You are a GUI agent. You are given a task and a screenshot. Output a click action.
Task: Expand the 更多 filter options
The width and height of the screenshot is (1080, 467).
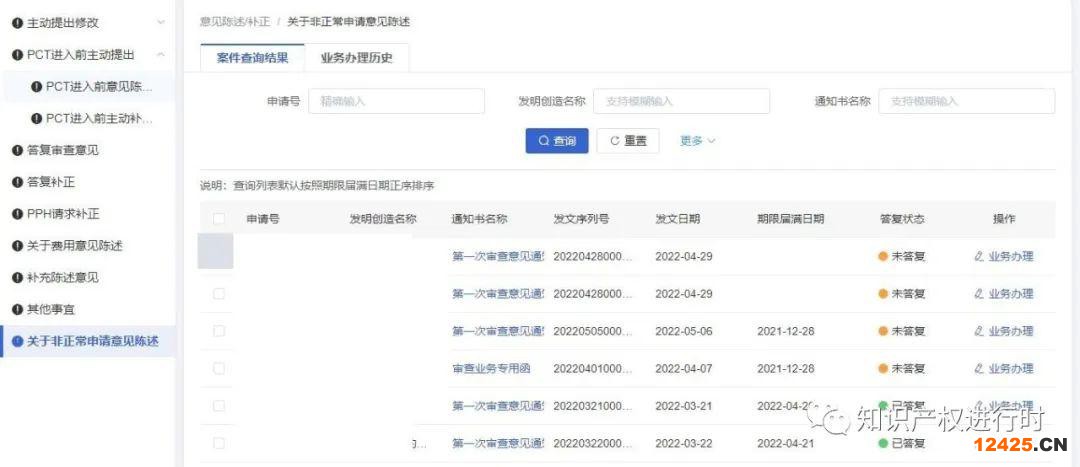coord(697,141)
